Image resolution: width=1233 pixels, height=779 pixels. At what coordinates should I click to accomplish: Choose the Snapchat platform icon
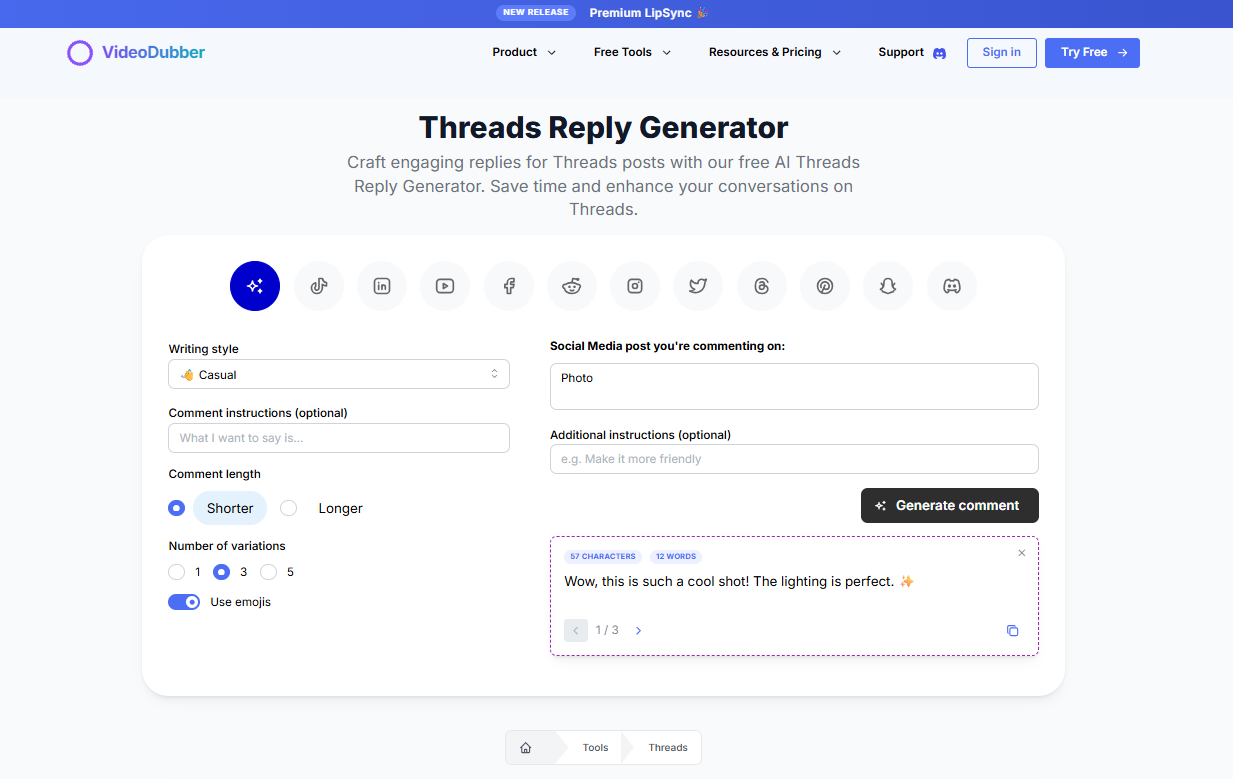coord(888,286)
